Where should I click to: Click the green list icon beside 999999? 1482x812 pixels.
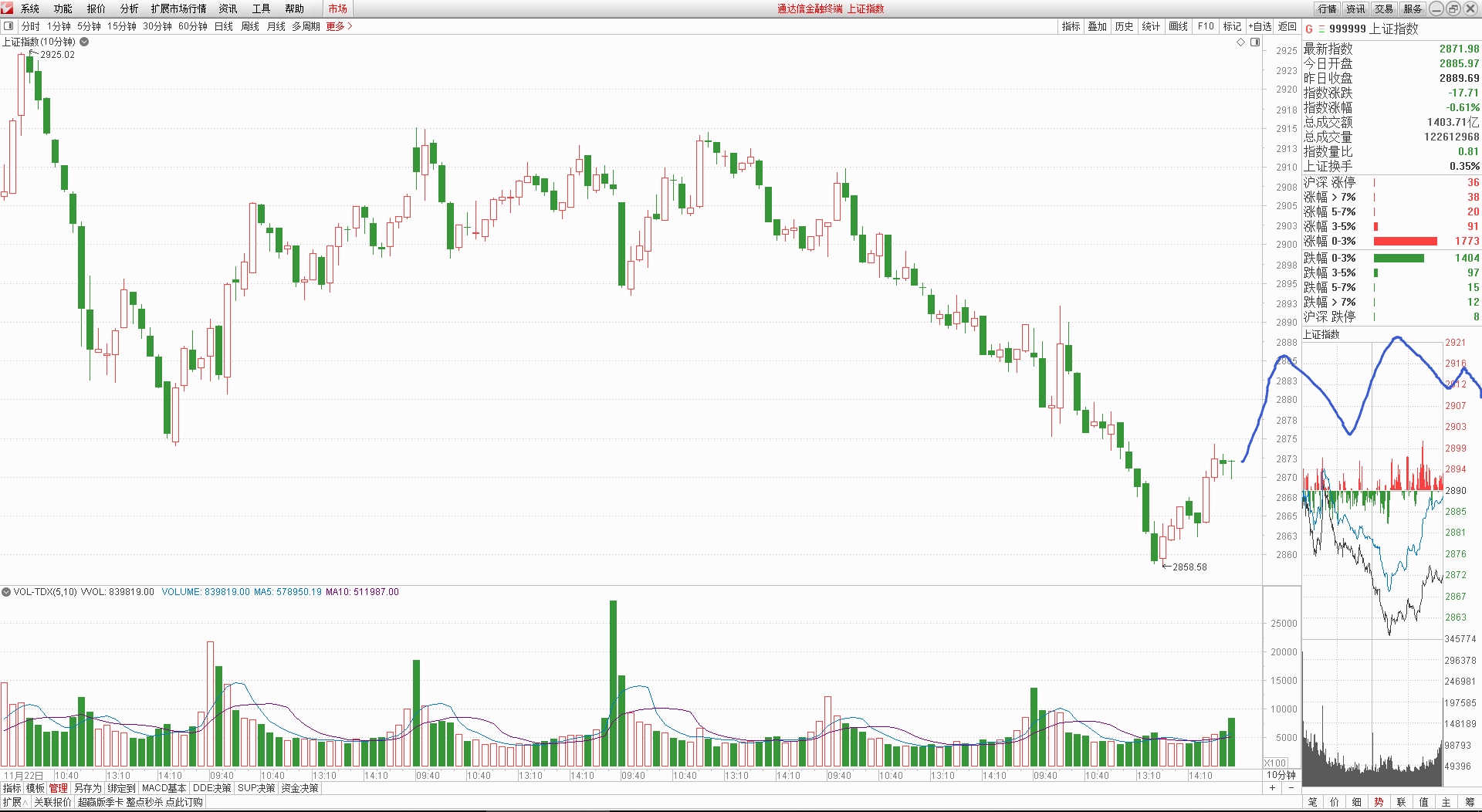pos(1321,29)
